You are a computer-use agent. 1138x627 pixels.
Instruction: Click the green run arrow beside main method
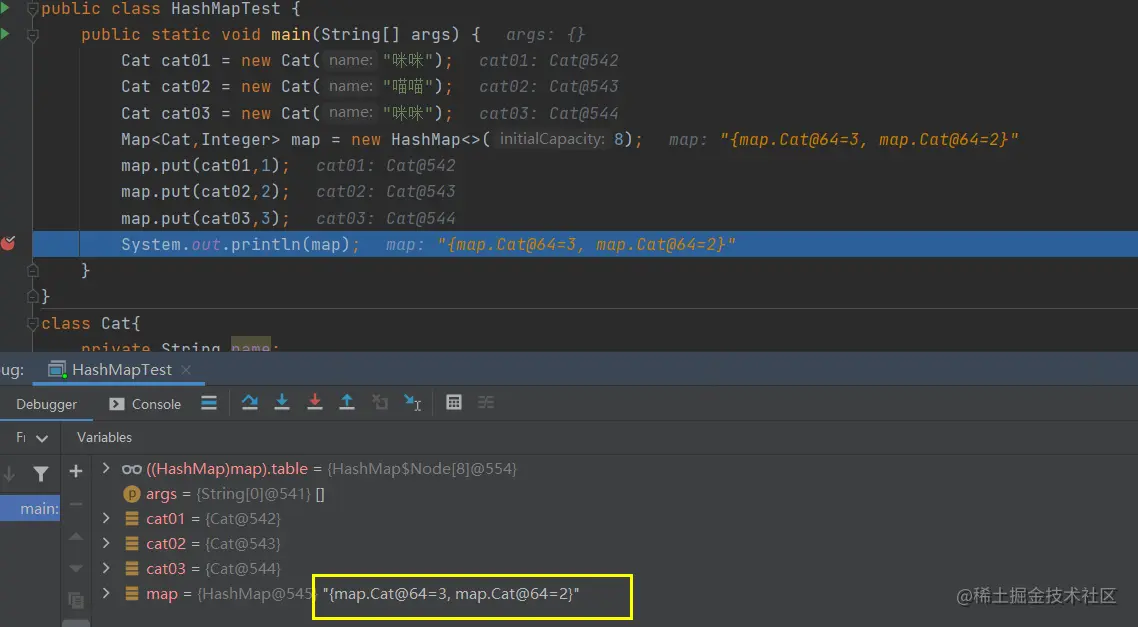click(5, 33)
